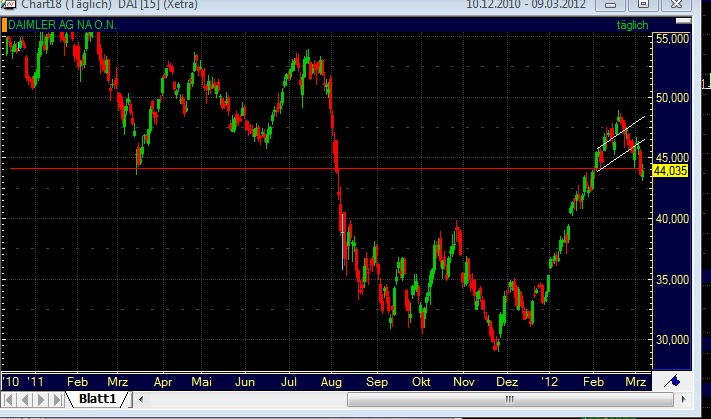Click the 50,000 price axis label
The height and width of the screenshot is (419, 711).
click(672, 97)
